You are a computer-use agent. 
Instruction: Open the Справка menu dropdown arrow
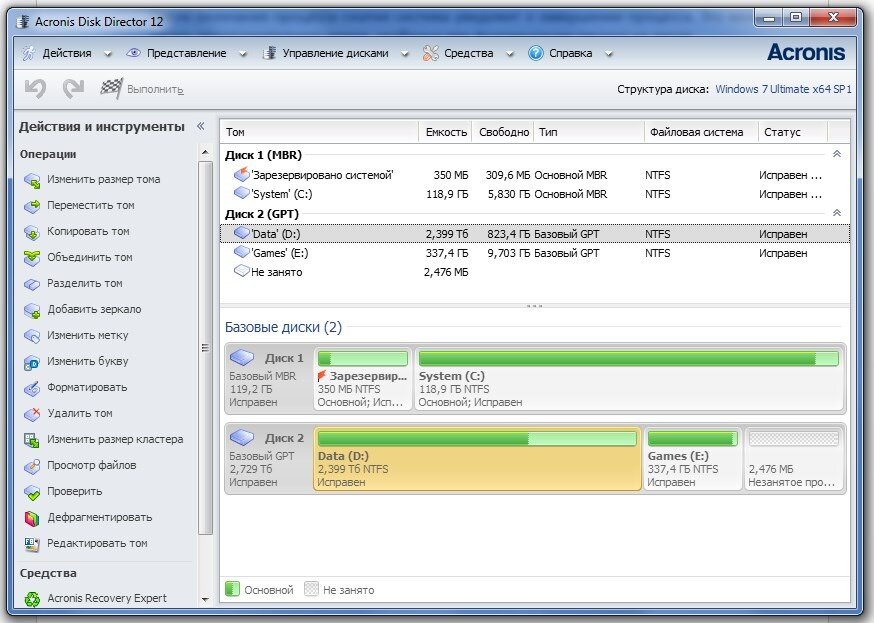click(609, 54)
